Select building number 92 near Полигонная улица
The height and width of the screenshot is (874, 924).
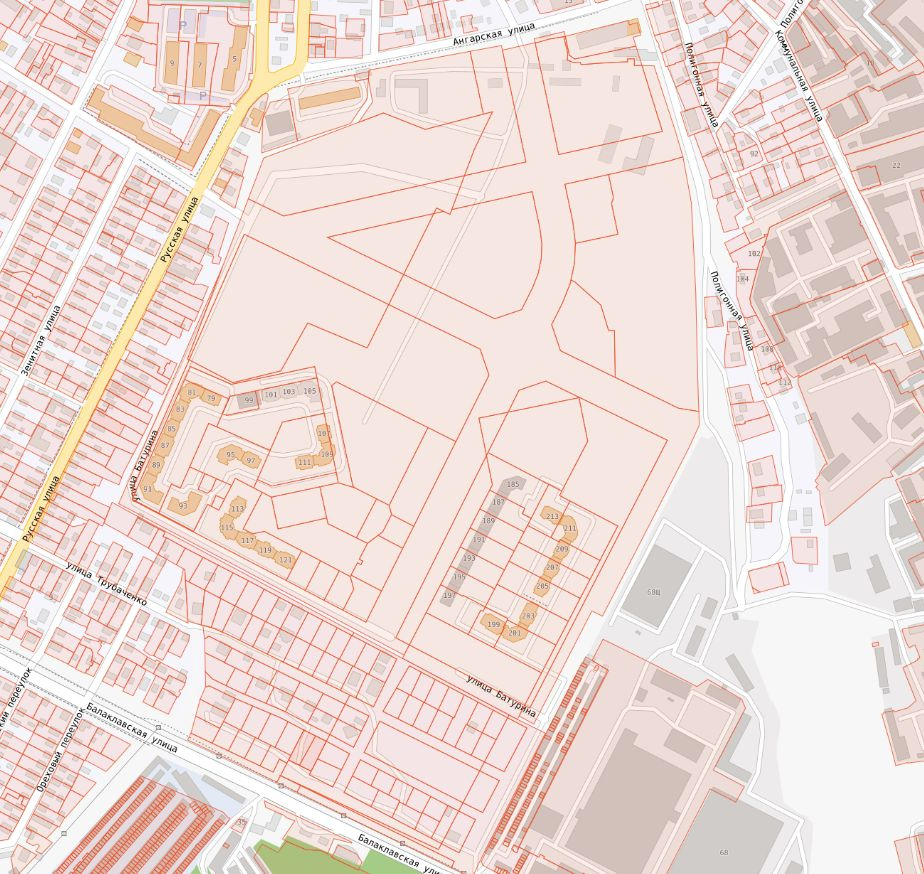754,154
